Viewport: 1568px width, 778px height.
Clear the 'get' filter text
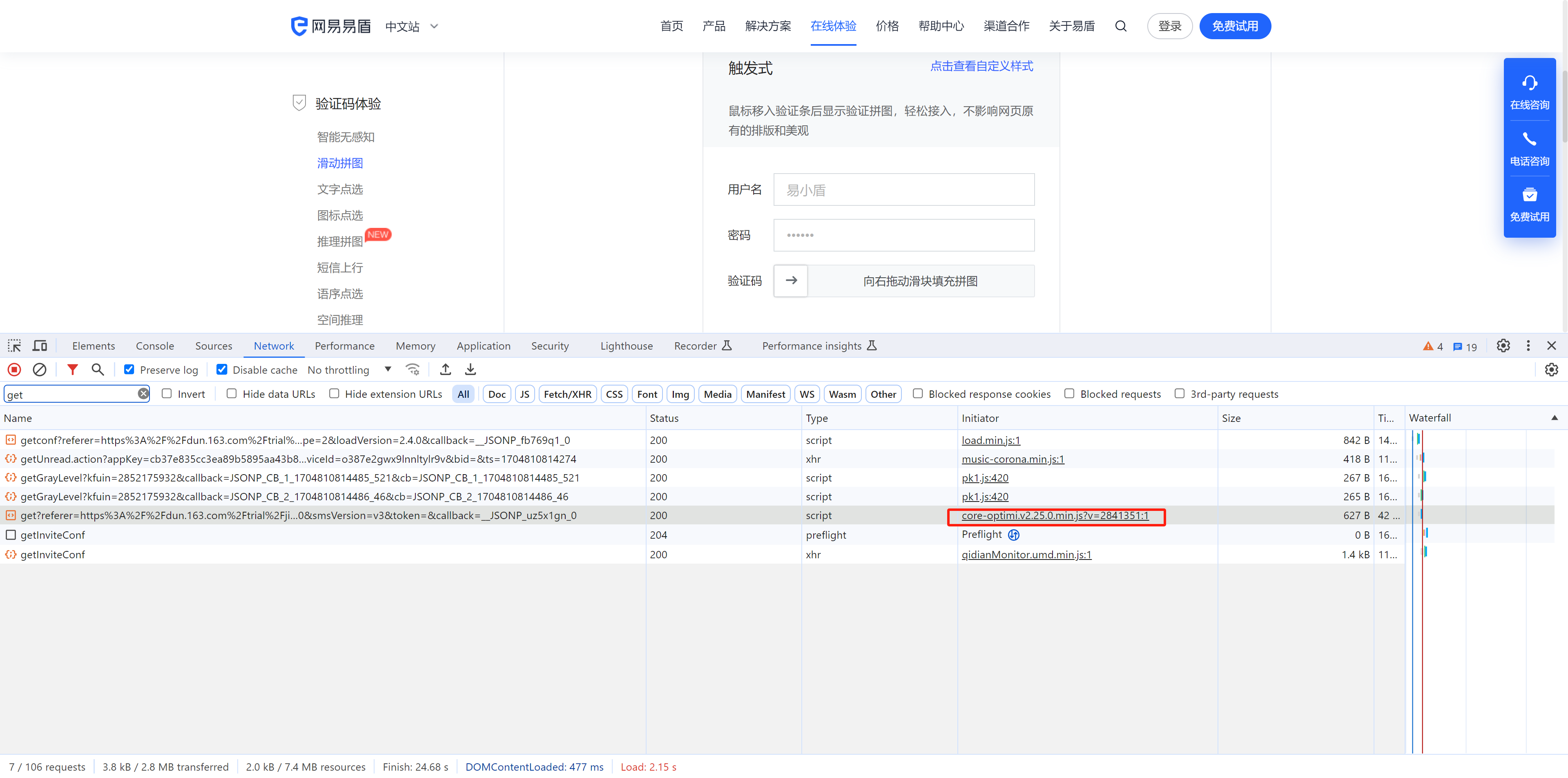click(143, 394)
